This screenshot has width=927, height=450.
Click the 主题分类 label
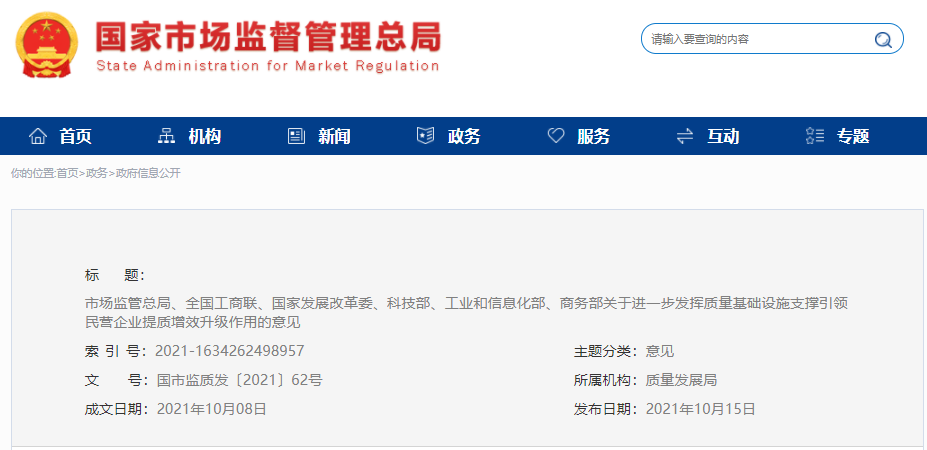click(x=605, y=351)
